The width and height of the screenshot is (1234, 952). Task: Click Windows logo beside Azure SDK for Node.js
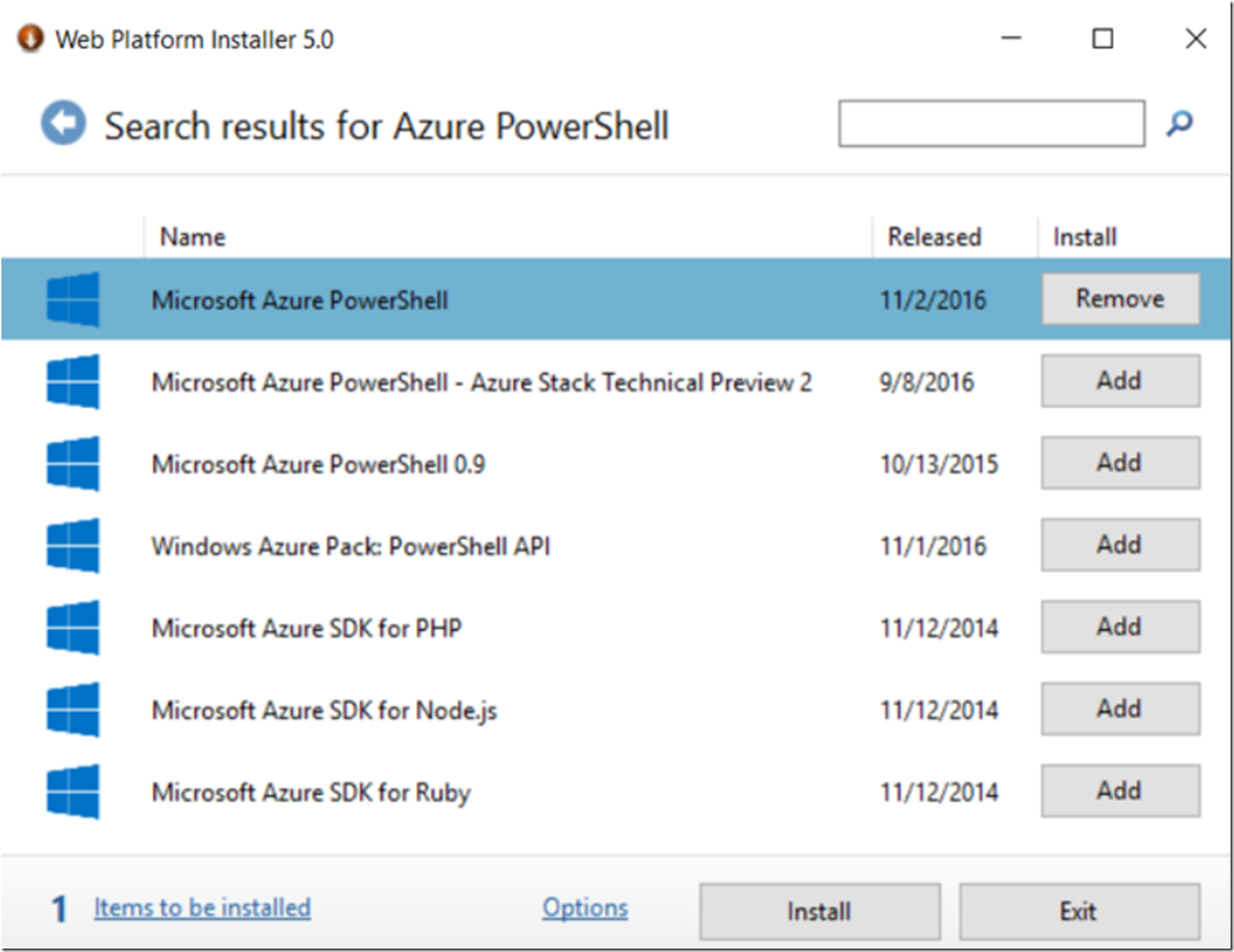(73, 709)
